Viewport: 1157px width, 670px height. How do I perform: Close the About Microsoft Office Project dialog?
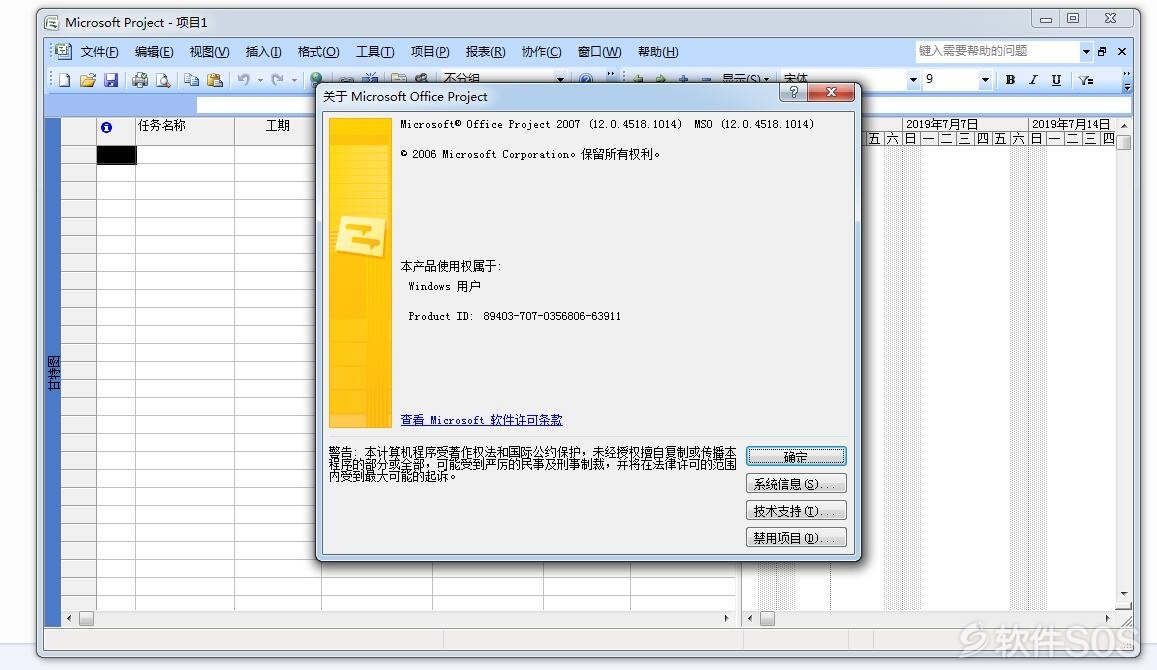[x=831, y=92]
